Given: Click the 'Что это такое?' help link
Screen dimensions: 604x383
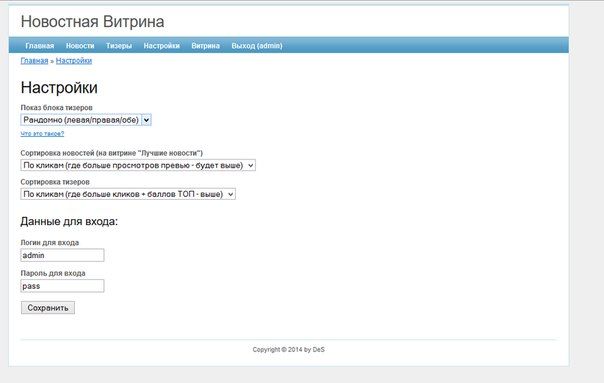Looking at the screenshot, I should point(42,134).
